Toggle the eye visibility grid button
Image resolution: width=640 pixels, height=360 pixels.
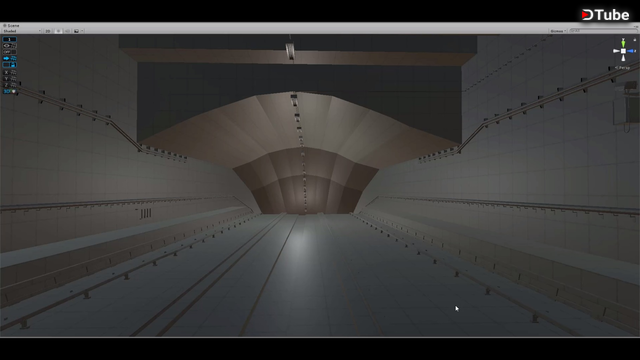click(x=9, y=46)
